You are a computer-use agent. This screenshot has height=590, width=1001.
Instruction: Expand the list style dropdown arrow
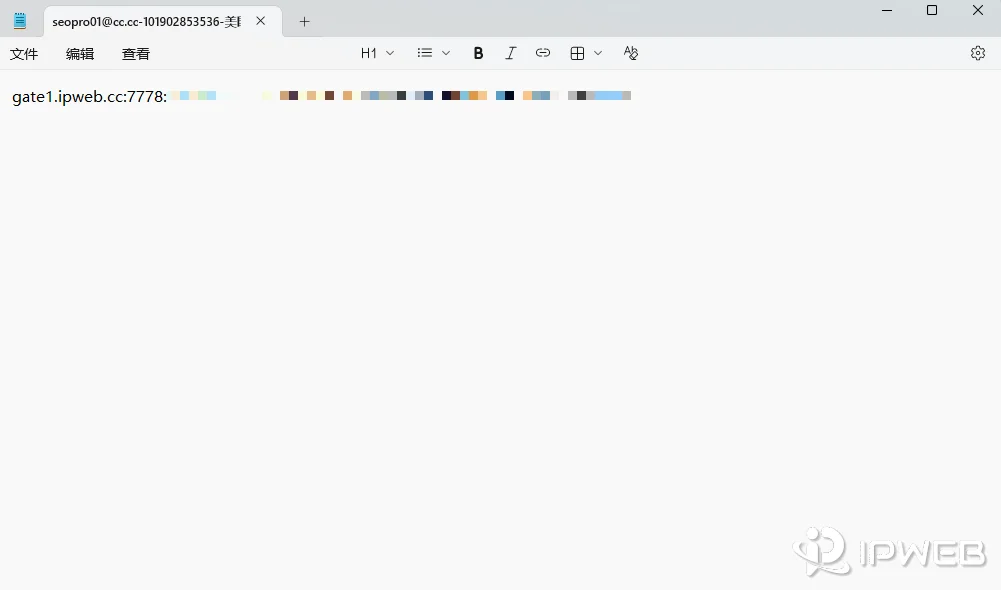[446, 53]
